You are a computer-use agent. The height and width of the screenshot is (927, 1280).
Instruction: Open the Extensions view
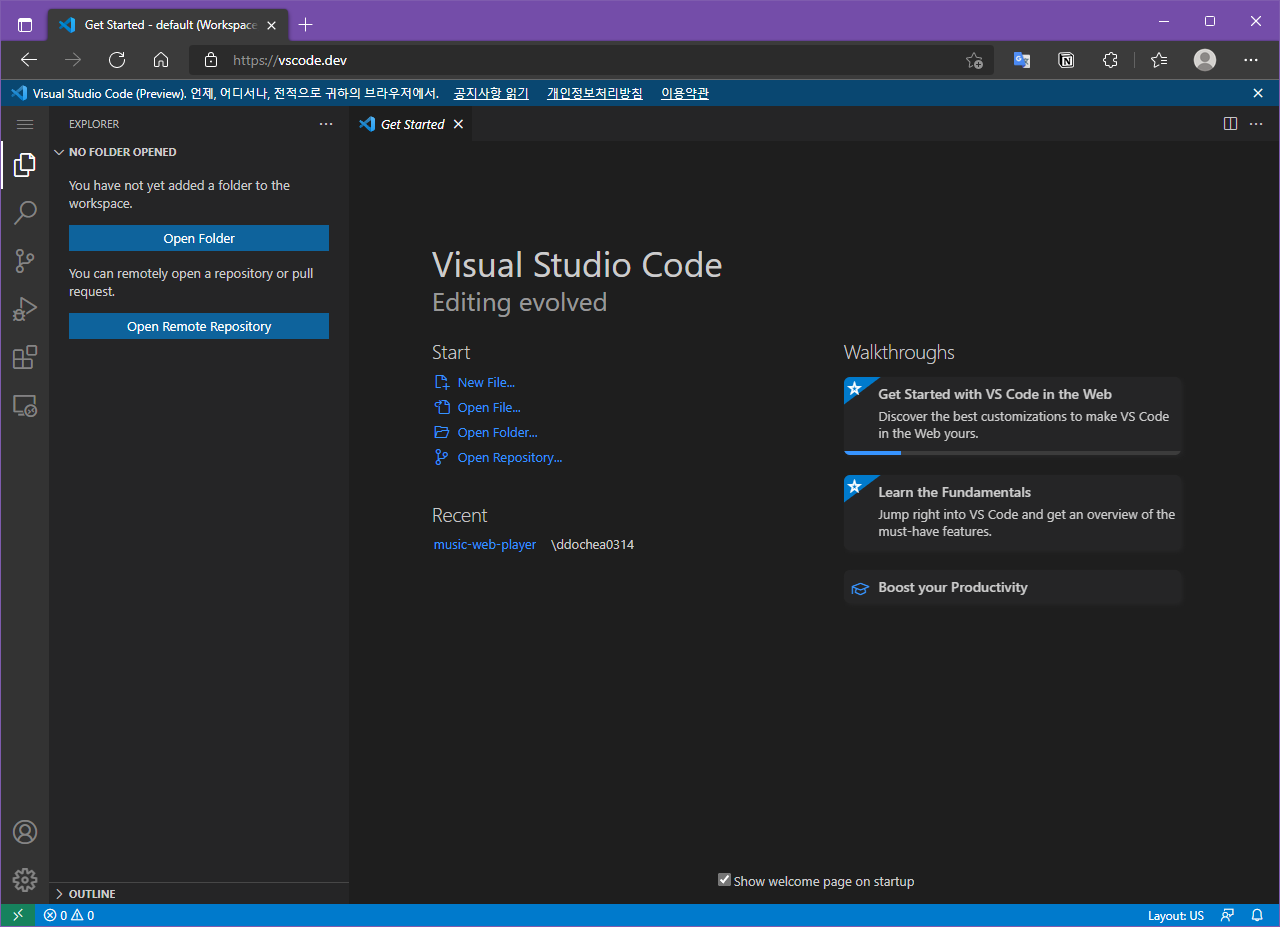point(25,357)
